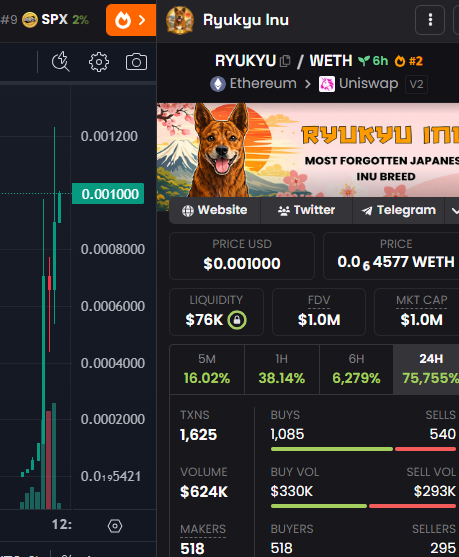The image size is (459, 557).
Task: Expand more links chevron next to Telegram
Action: 454,211
